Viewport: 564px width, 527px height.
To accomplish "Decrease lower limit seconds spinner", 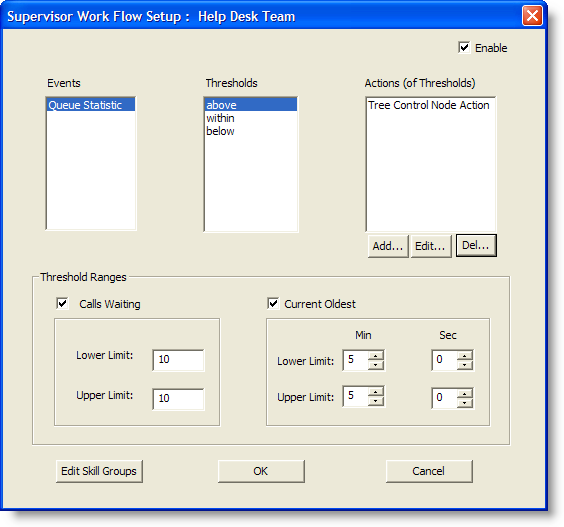I will point(465,365).
